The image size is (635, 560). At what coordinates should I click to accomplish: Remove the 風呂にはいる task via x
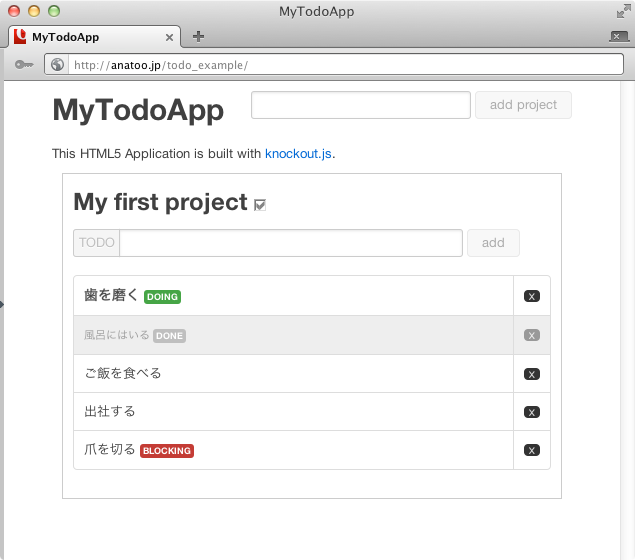[x=532, y=335]
